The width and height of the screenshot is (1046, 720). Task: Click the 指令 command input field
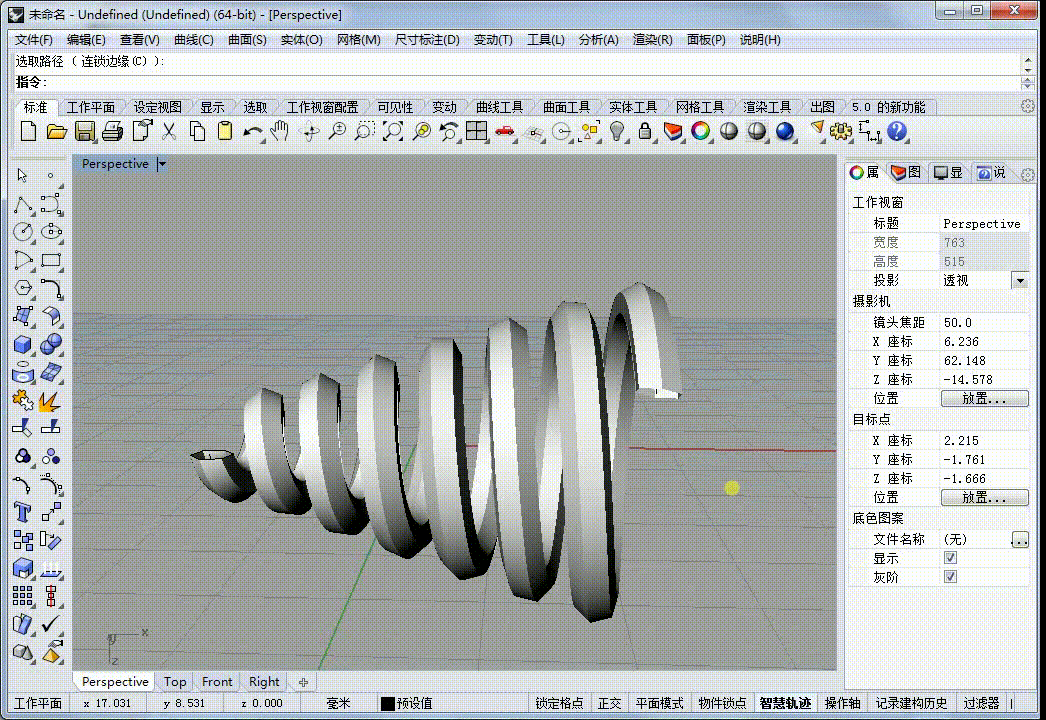pos(534,82)
